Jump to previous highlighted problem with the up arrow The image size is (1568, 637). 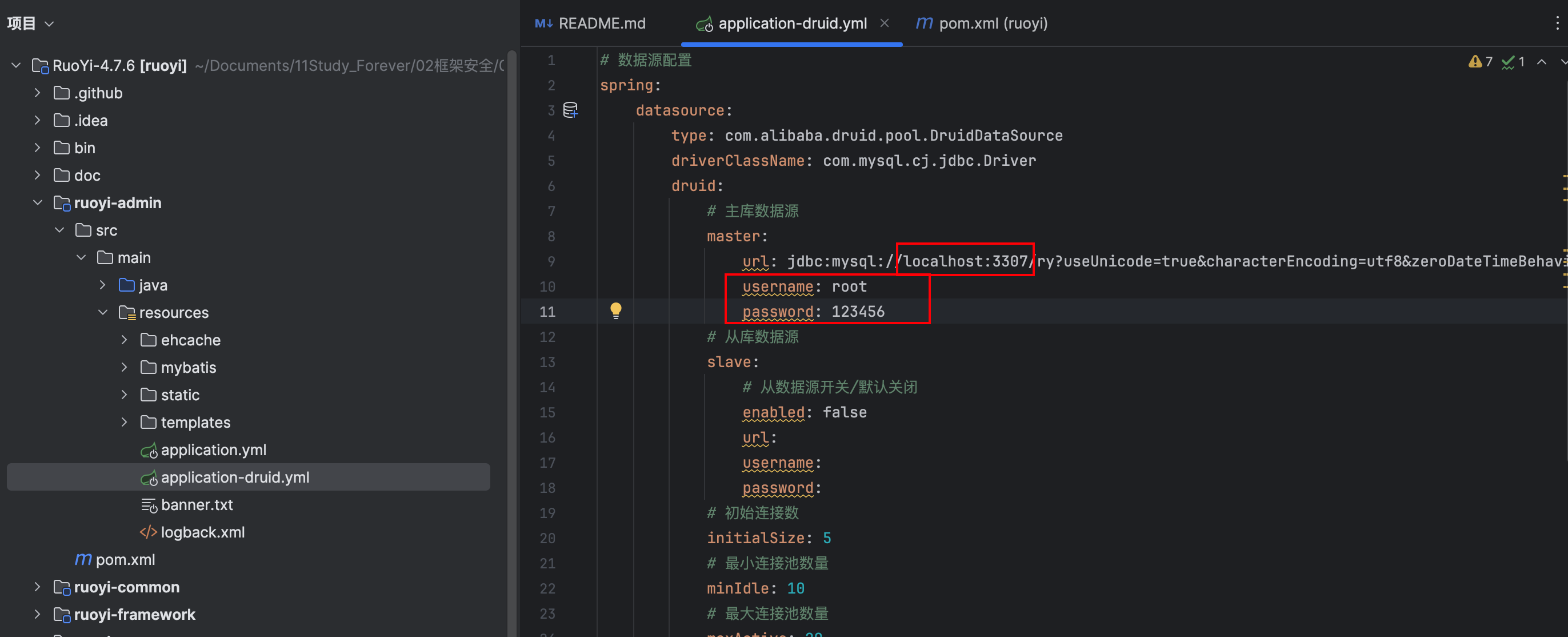pyautogui.click(x=1541, y=62)
